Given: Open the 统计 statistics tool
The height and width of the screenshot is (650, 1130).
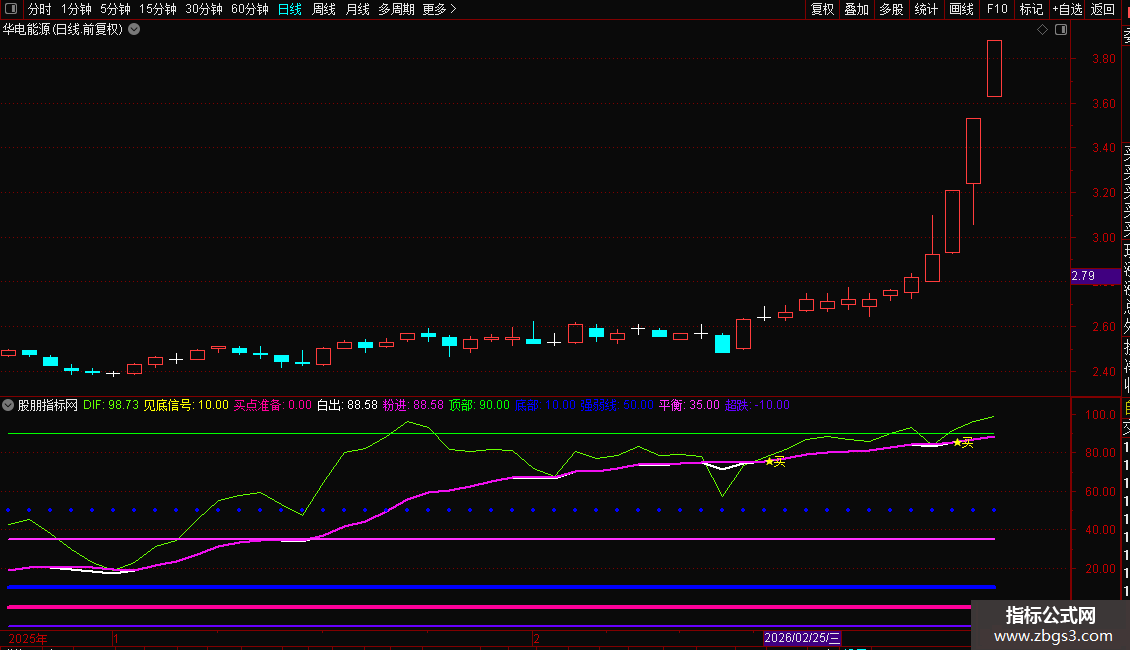Looking at the screenshot, I should pos(926,9).
